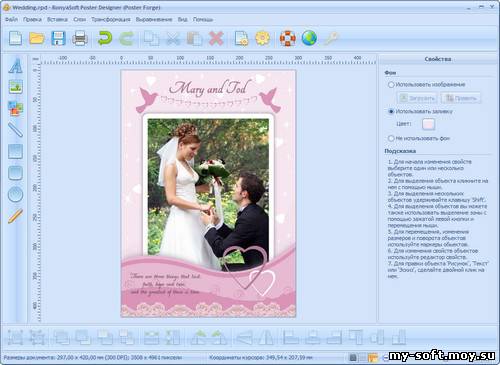Select the Pencil drawing tool

tap(15, 216)
